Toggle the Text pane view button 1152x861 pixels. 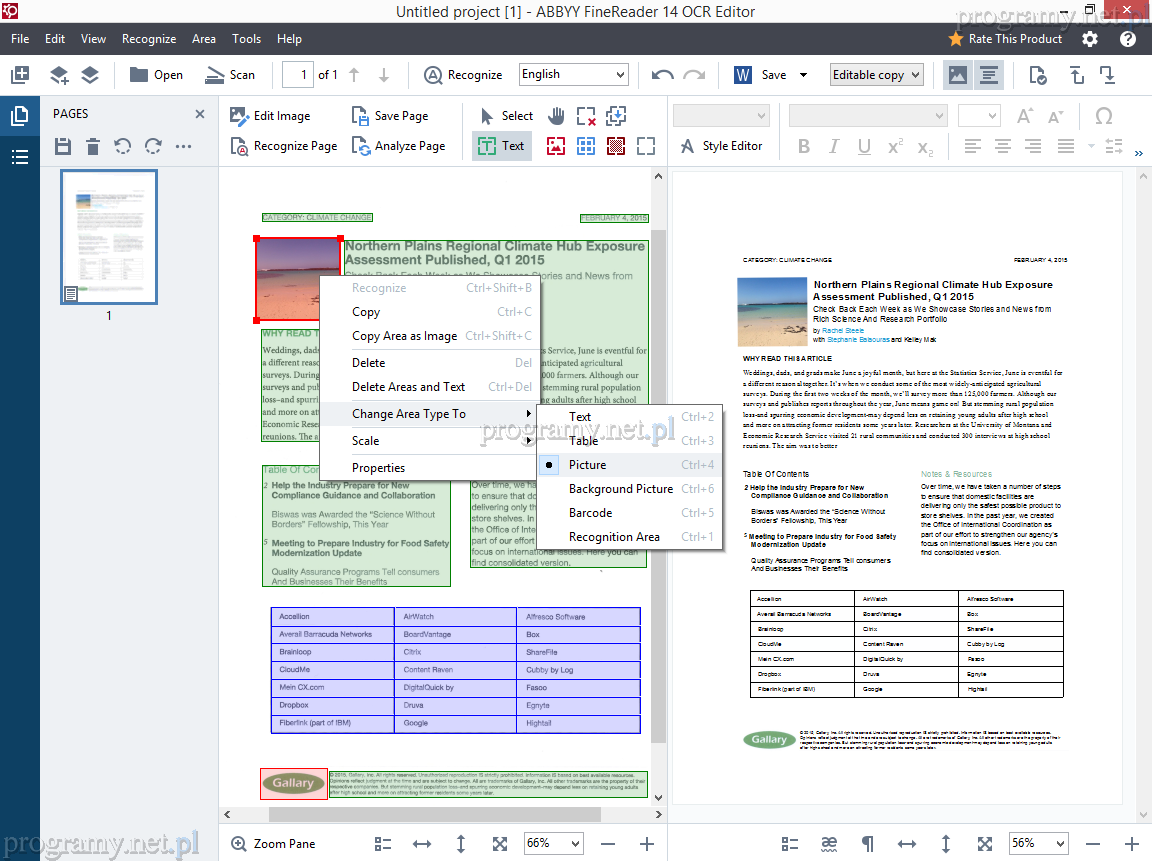point(989,75)
